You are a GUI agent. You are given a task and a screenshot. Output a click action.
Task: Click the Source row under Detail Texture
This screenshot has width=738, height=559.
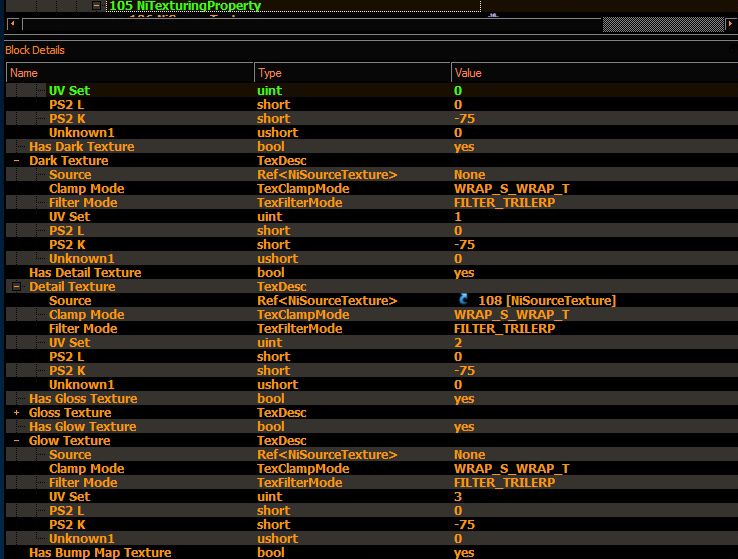point(372,300)
